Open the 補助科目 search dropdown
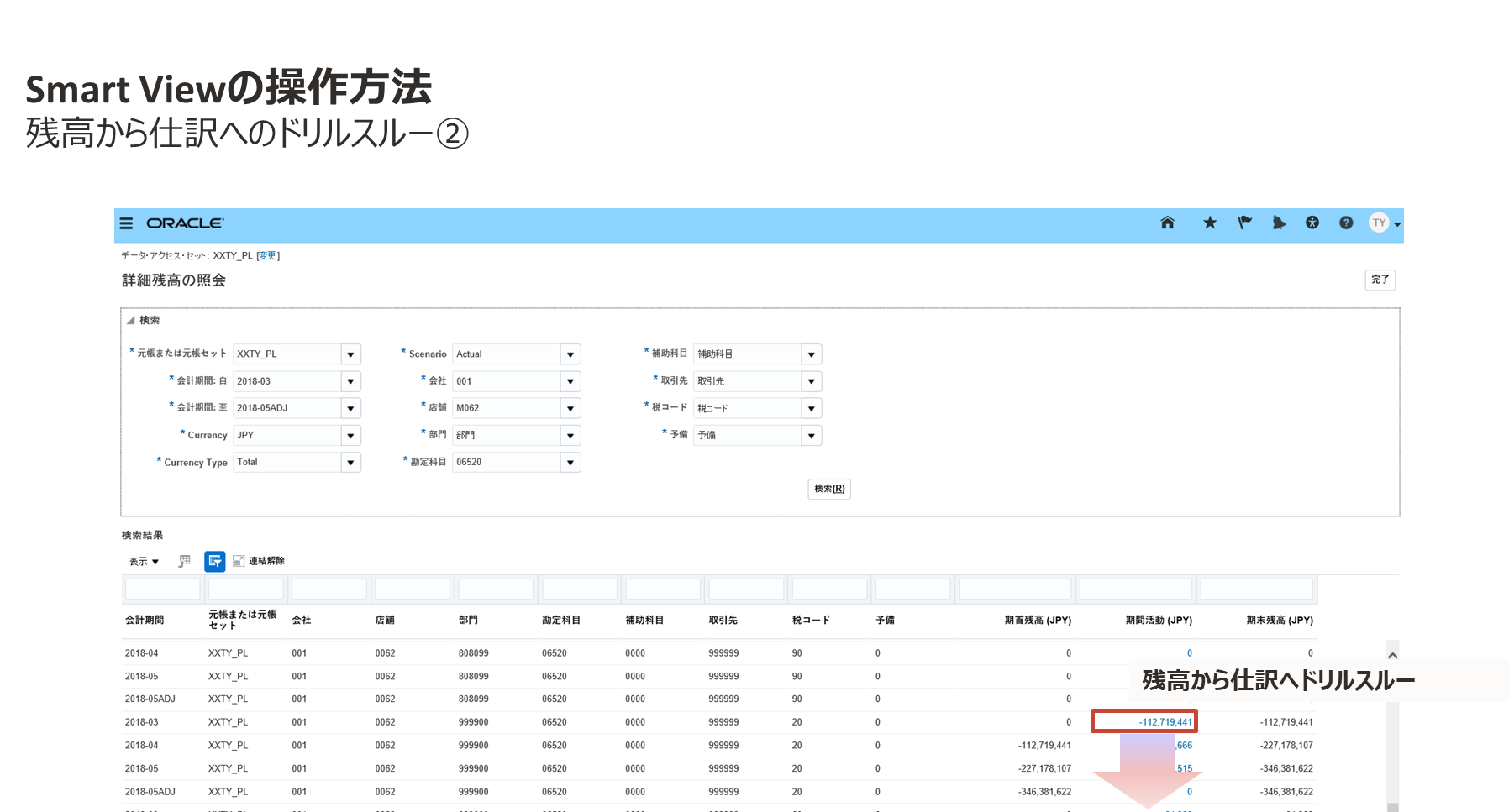This screenshot has height=812, width=1509. point(811,354)
